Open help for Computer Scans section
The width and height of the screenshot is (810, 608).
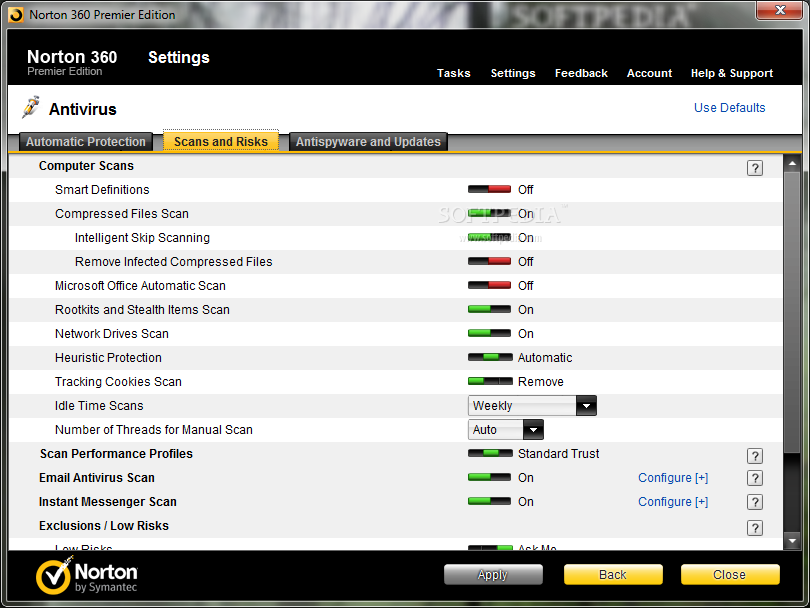(755, 168)
